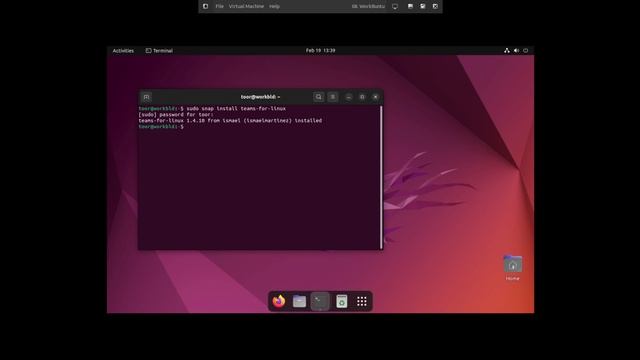Open the Home folder desktop icon
The image size is (640, 360).
[x=513, y=268]
